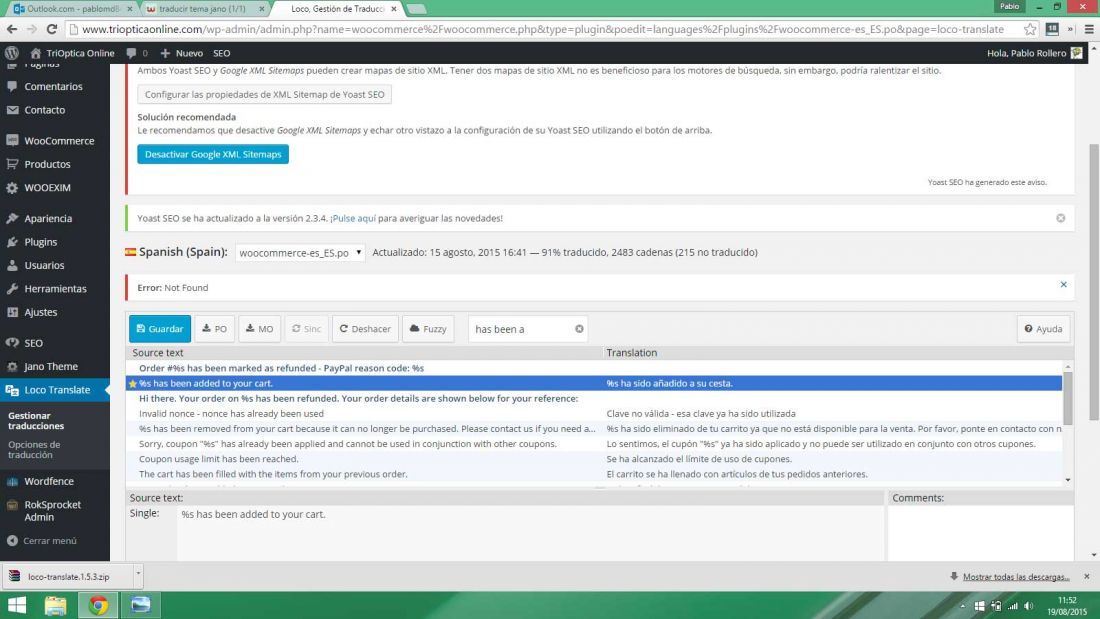Select 'Coupon usage limit has been reached' row
The width and height of the screenshot is (1100, 619).
[x=594, y=459]
